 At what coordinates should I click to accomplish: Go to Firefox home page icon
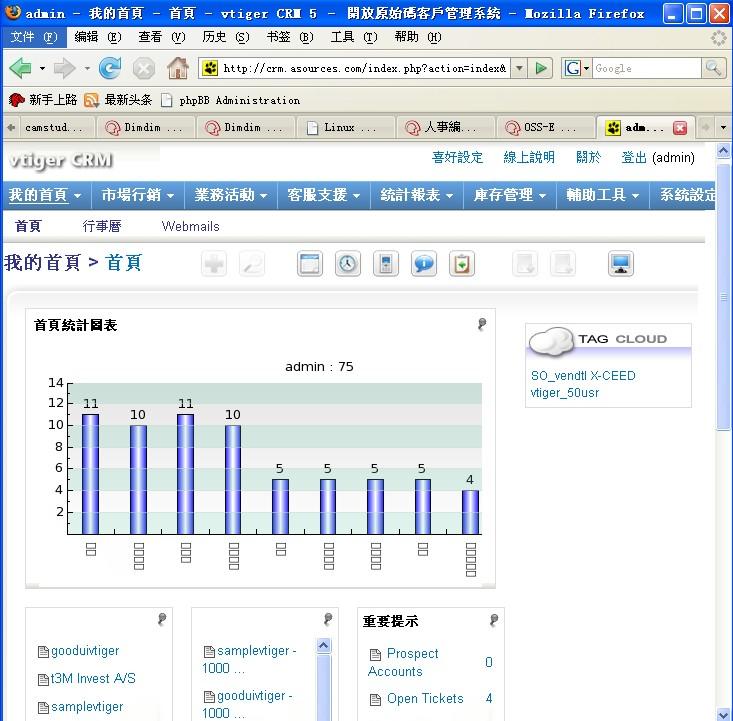(x=178, y=68)
